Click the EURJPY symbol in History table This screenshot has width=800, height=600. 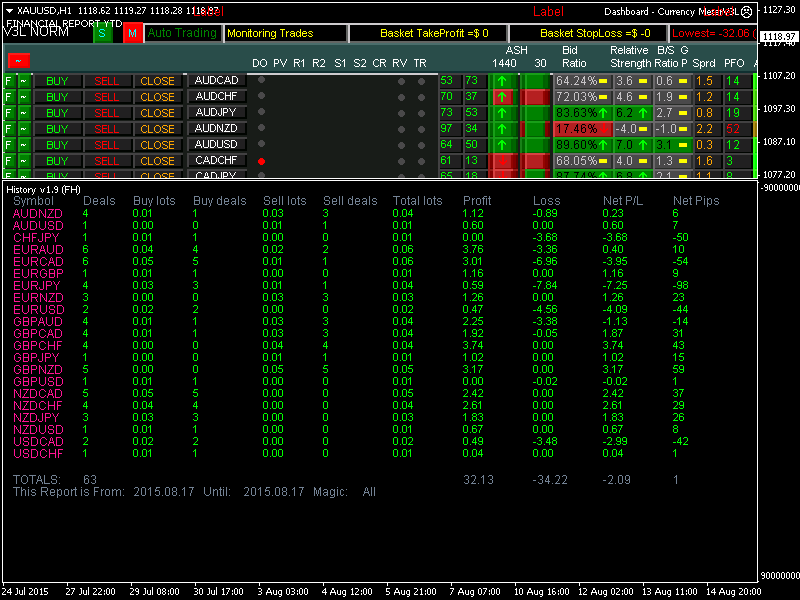[37, 286]
